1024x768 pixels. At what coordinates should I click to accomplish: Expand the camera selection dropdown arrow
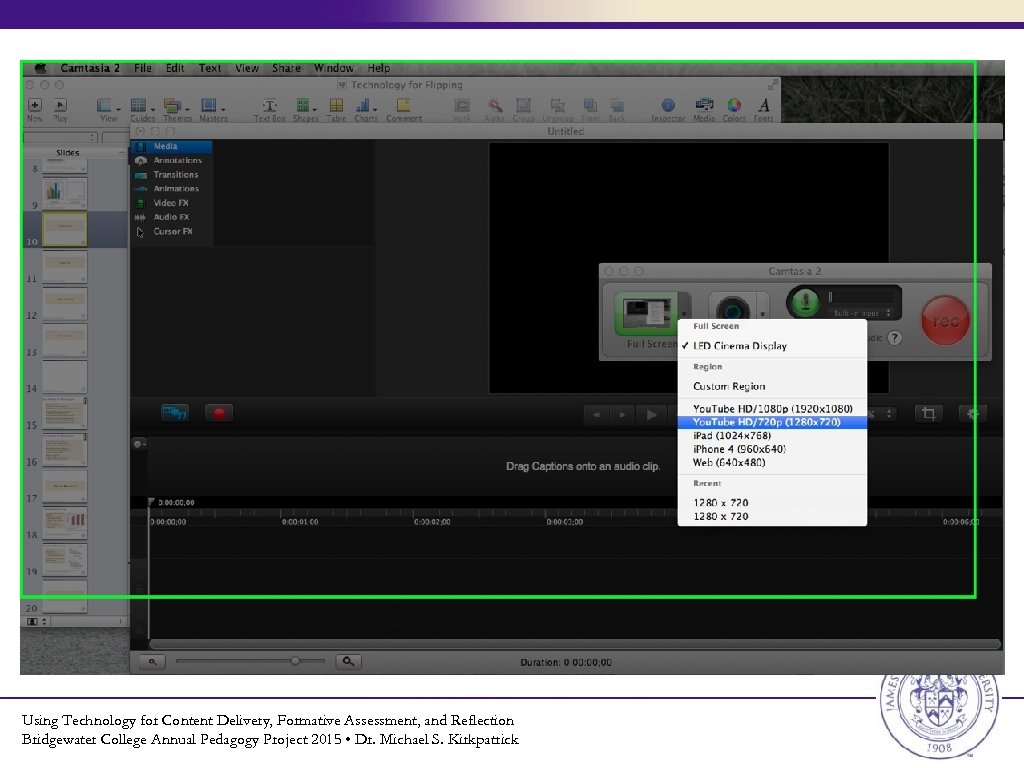[762, 312]
